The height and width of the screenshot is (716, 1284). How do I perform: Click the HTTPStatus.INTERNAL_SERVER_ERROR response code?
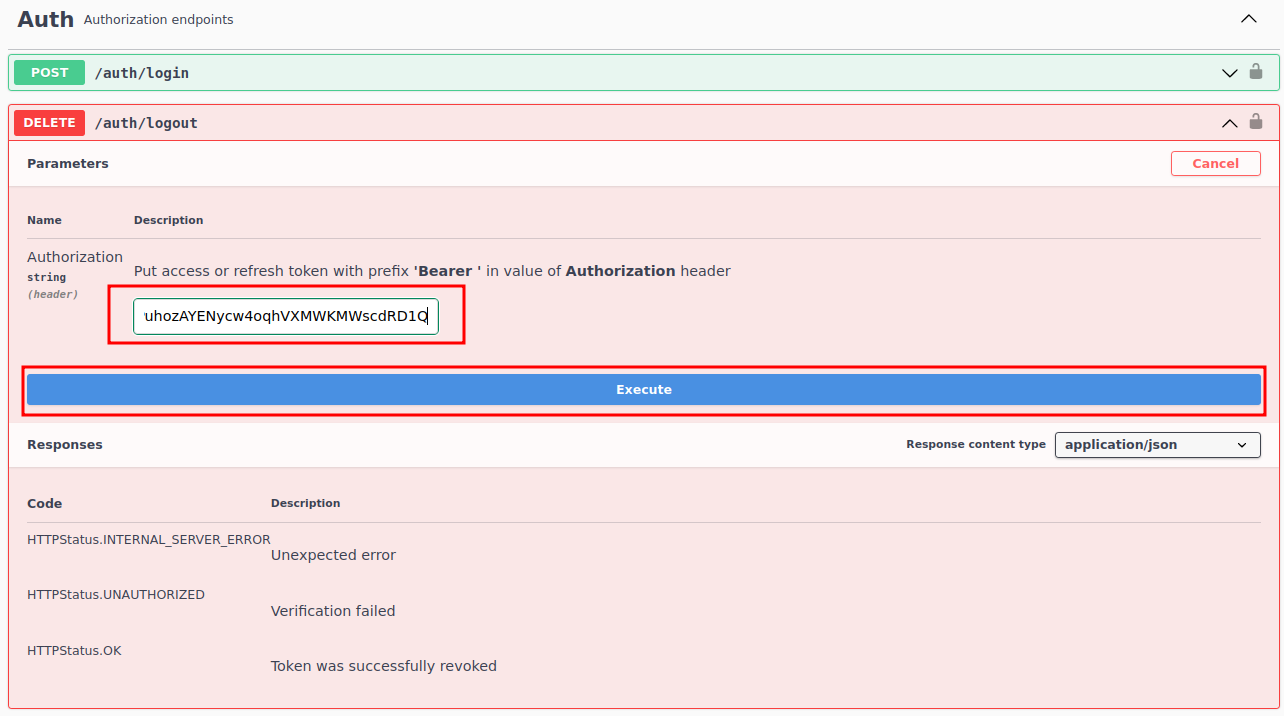click(148, 540)
